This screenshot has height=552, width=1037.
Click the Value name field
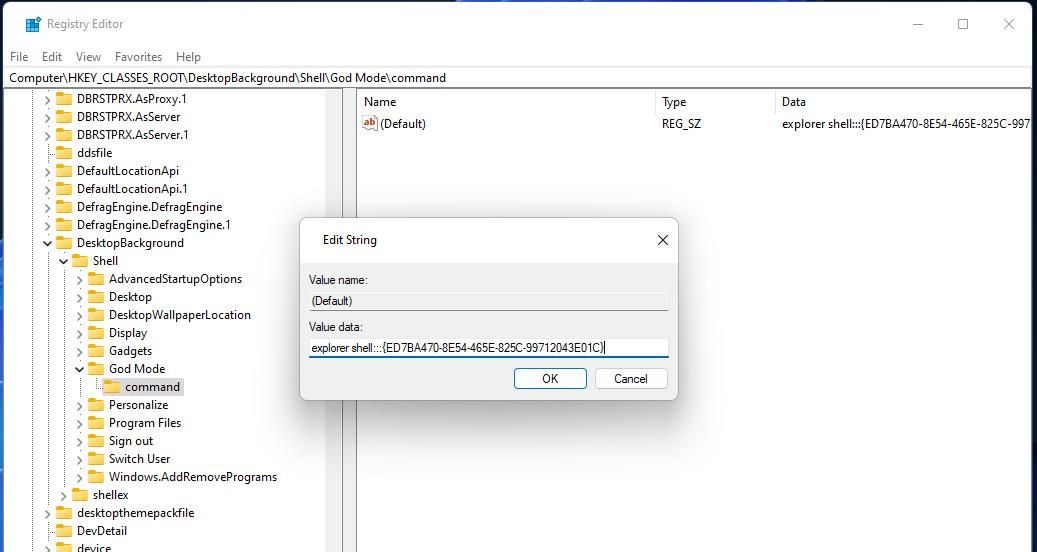point(489,301)
